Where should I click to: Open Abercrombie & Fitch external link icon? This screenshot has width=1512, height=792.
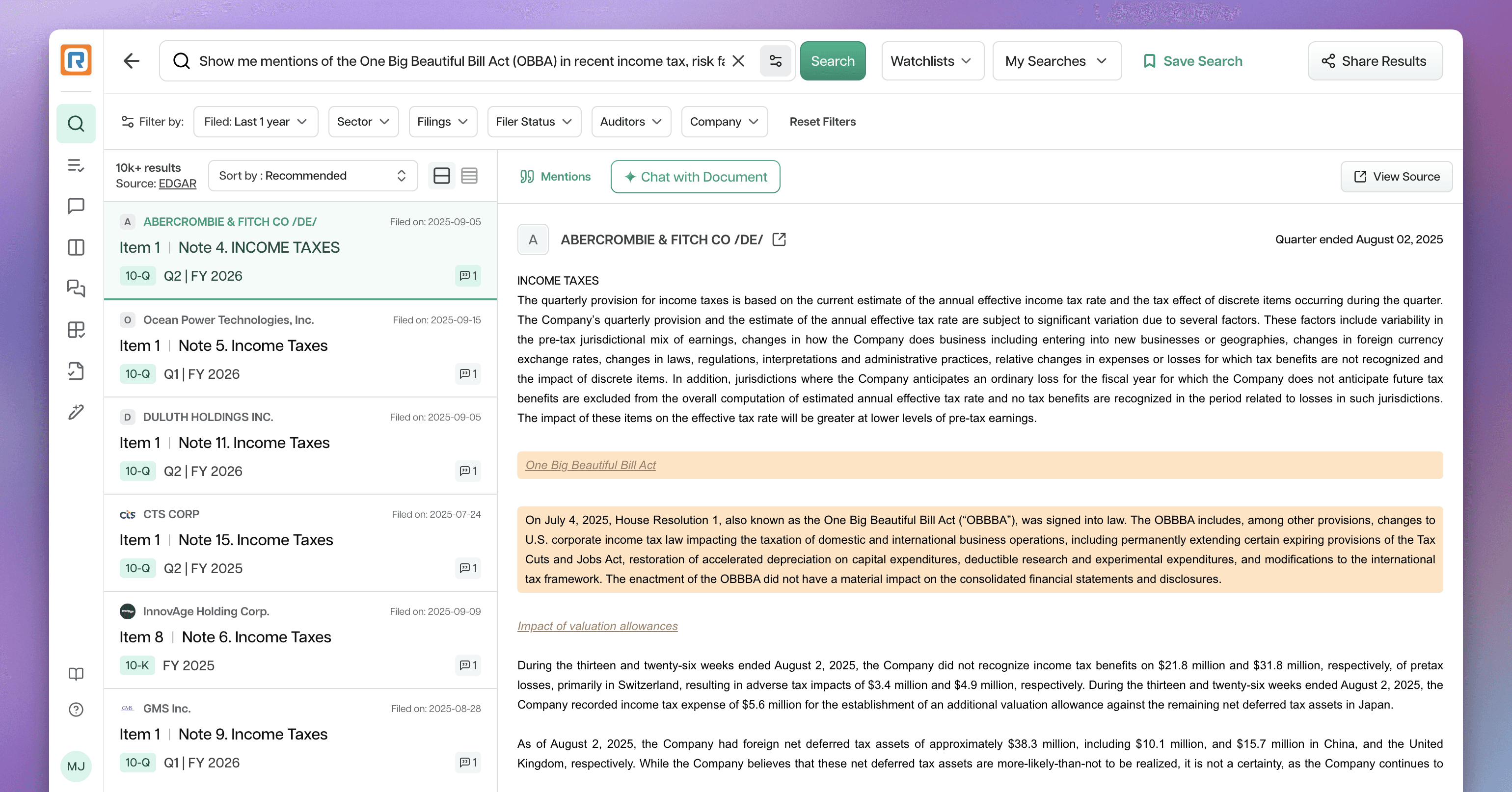click(779, 239)
